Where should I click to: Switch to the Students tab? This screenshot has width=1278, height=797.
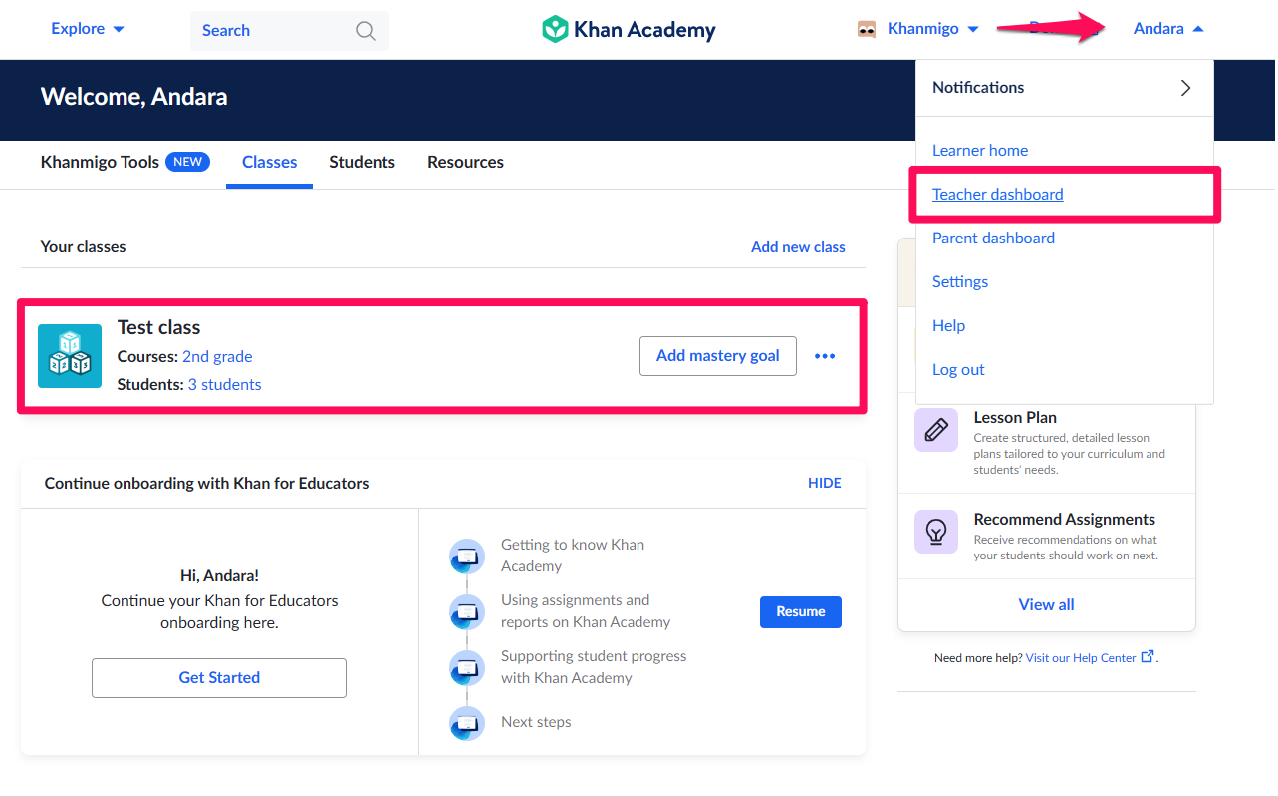[361, 162]
